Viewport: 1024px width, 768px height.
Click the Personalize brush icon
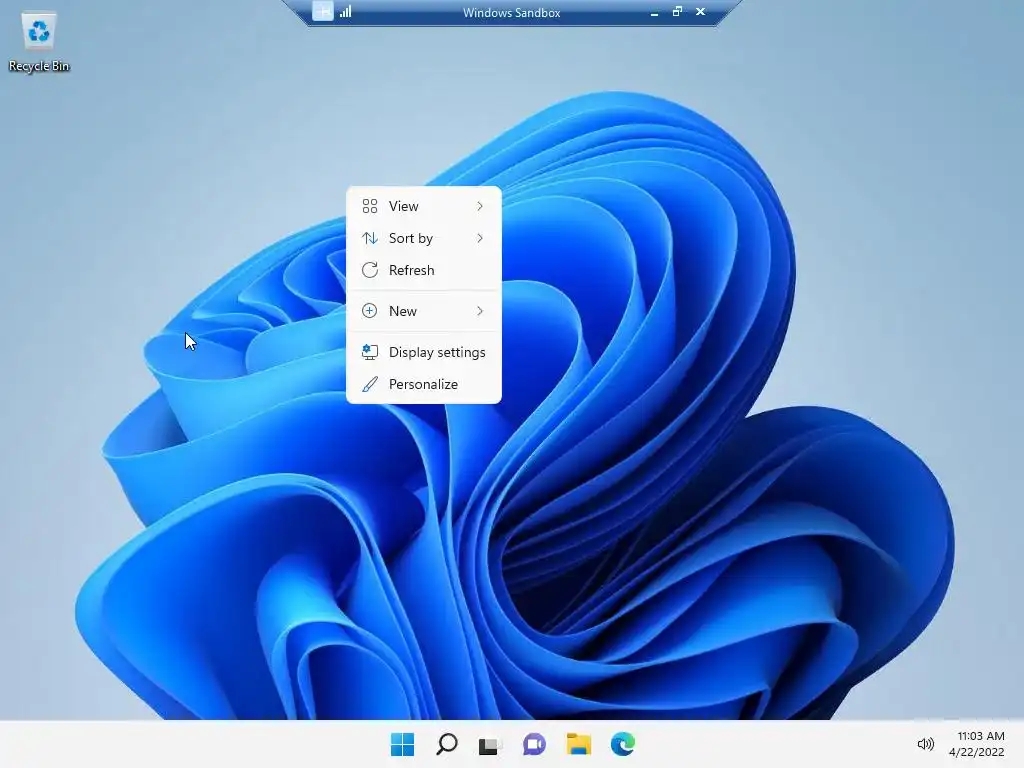click(370, 385)
